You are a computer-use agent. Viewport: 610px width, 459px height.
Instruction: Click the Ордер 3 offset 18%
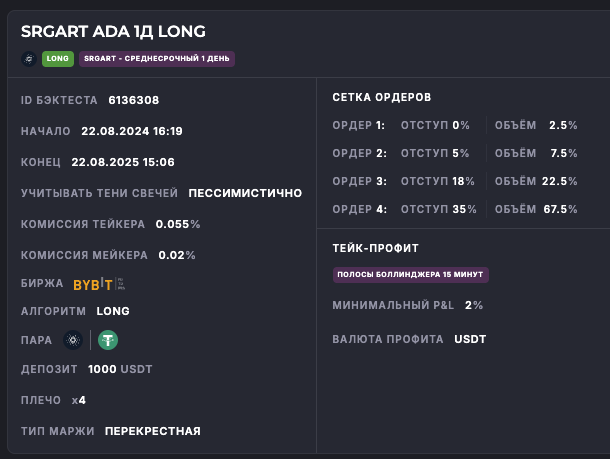click(463, 181)
